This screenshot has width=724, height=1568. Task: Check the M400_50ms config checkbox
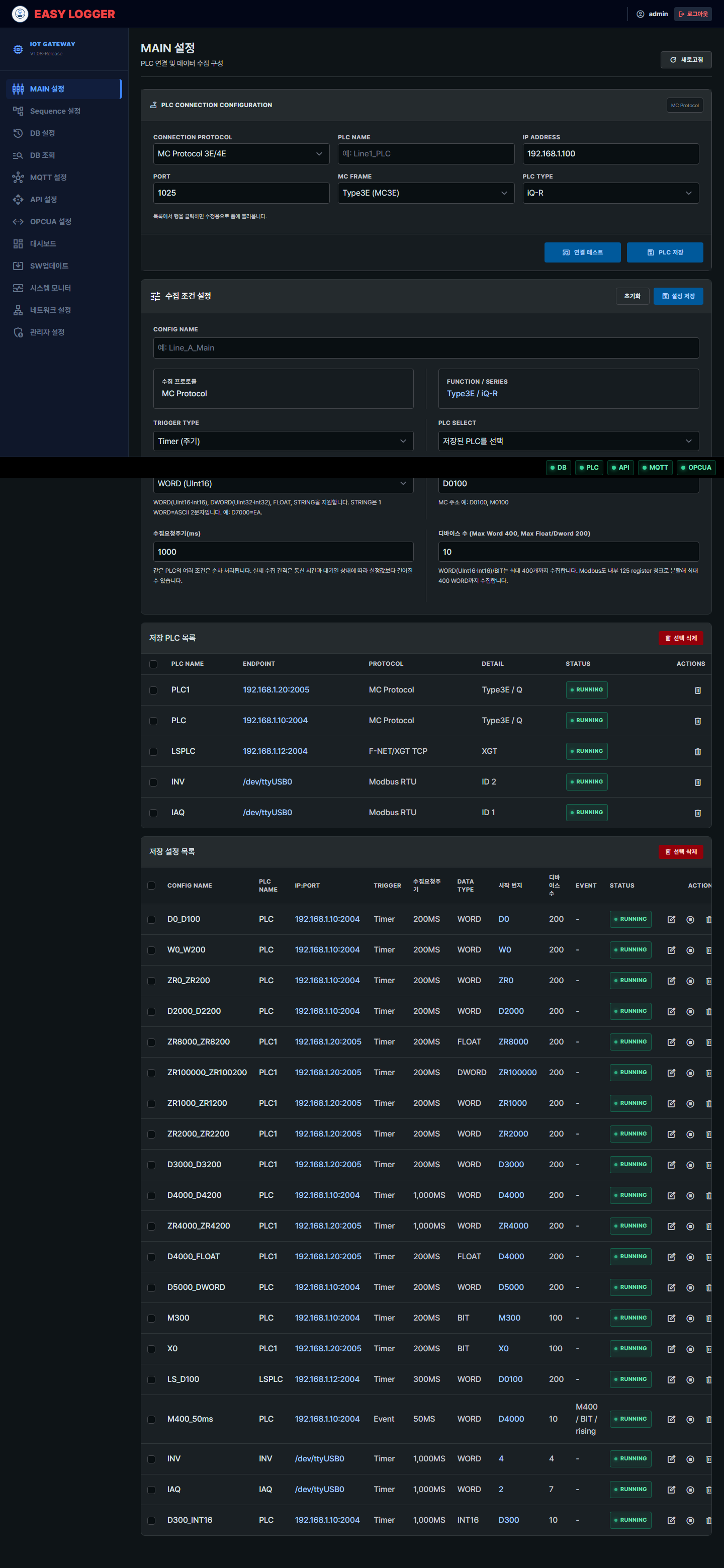point(151,1420)
